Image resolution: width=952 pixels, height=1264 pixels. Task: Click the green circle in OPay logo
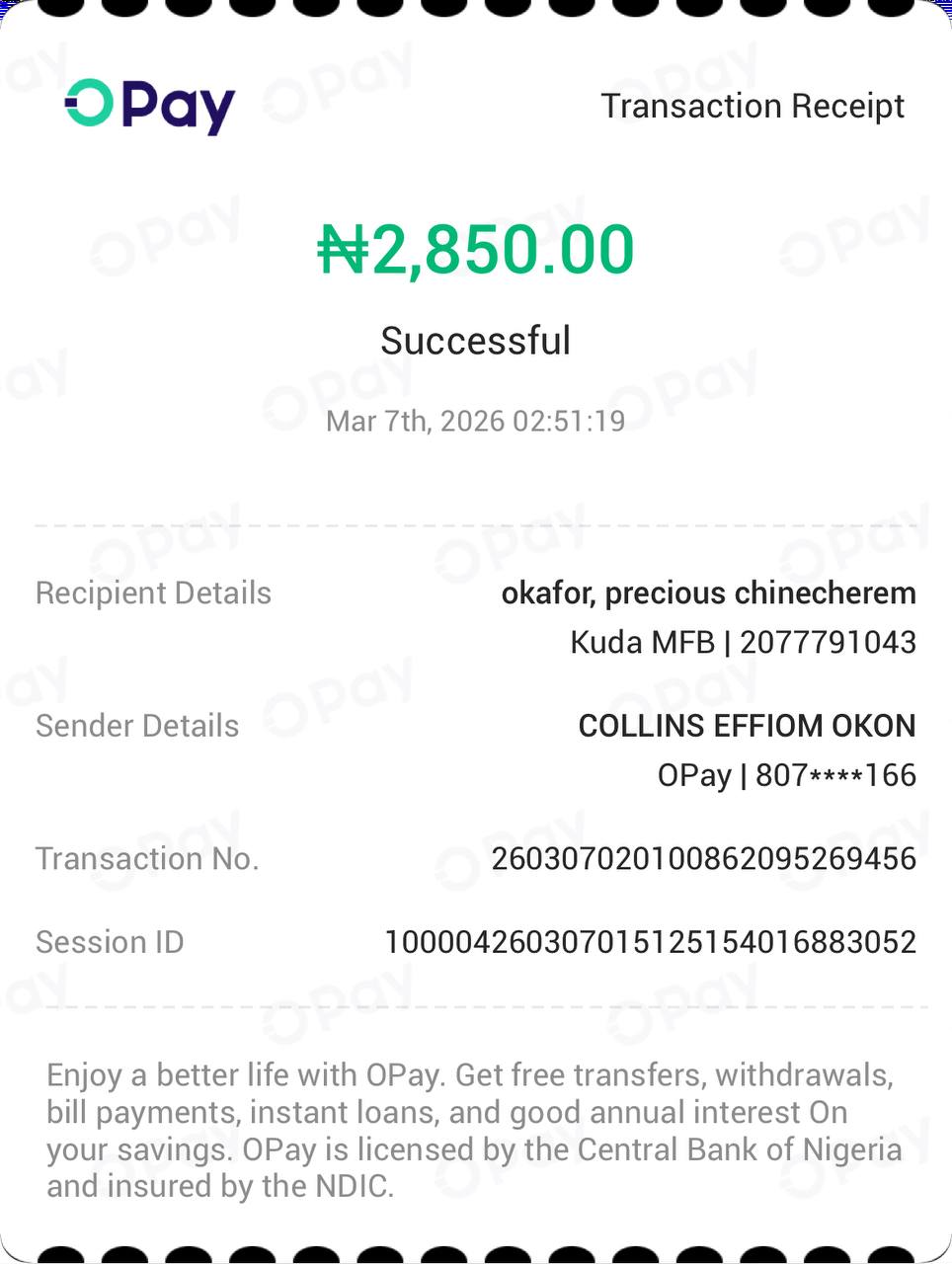pos(89,103)
